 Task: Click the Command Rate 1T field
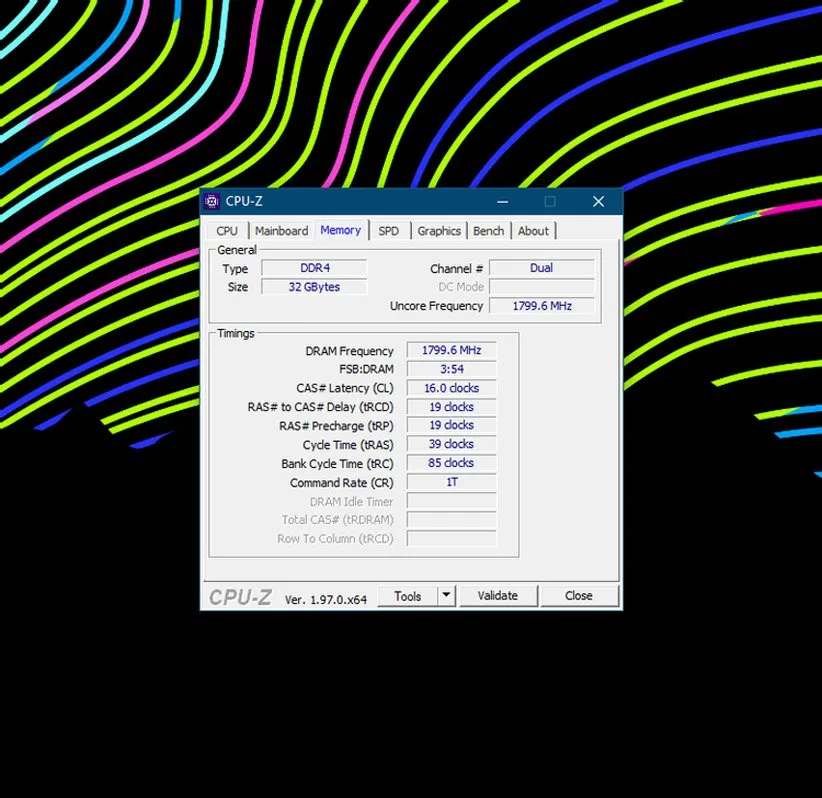pos(451,482)
